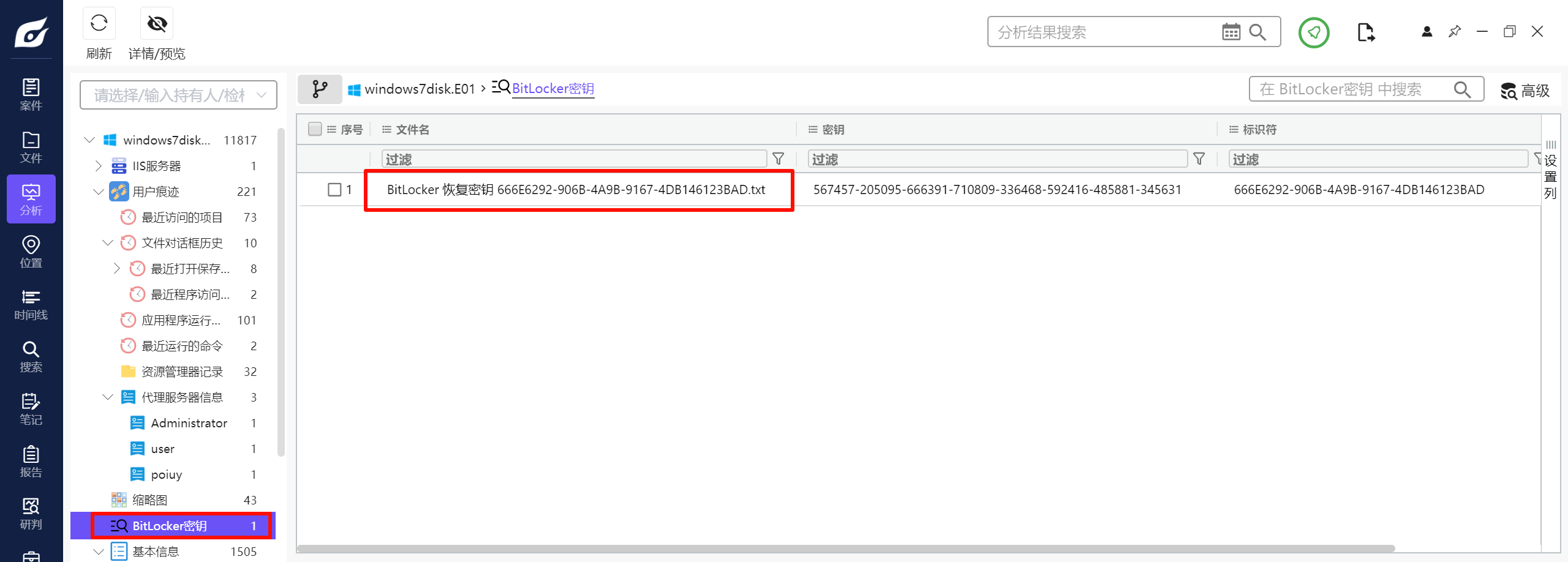Select 最近程序访问 tree item

click(x=190, y=294)
